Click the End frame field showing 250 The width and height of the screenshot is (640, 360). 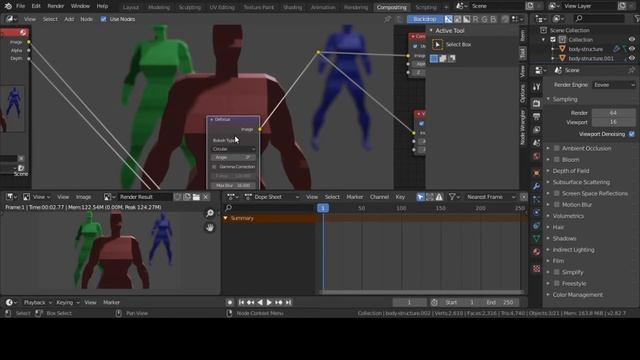pyautogui.click(x=500, y=302)
